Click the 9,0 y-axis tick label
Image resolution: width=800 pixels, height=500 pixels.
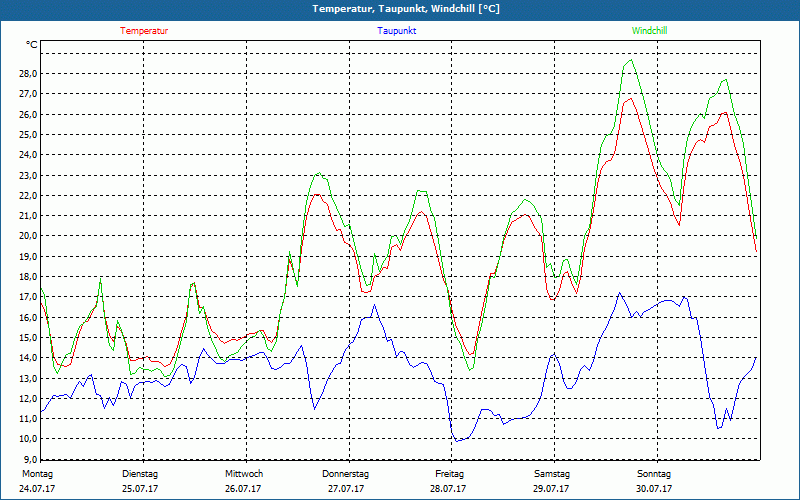pyautogui.click(x=28, y=459)
